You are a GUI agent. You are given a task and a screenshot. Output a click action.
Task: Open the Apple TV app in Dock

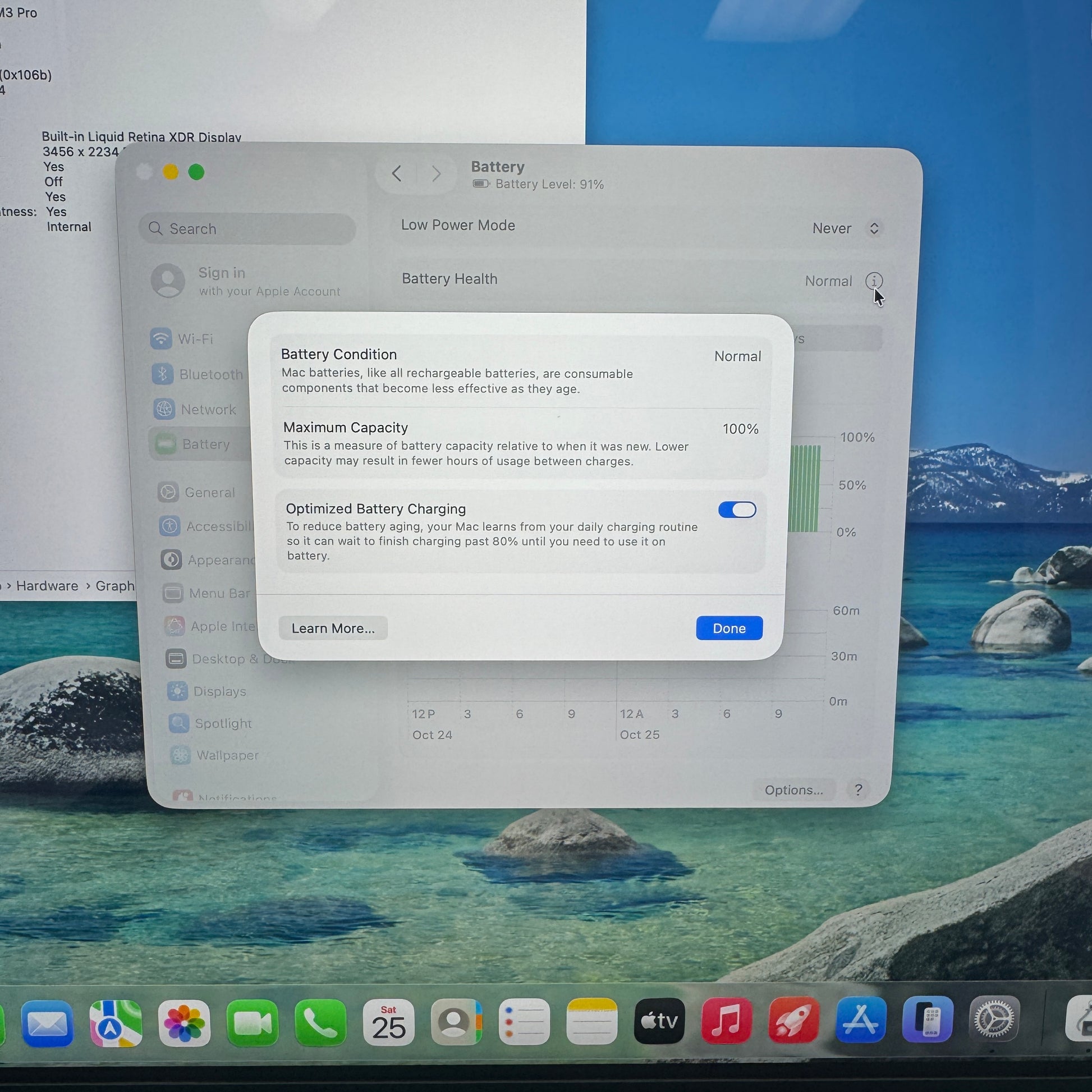[659, 1021]
